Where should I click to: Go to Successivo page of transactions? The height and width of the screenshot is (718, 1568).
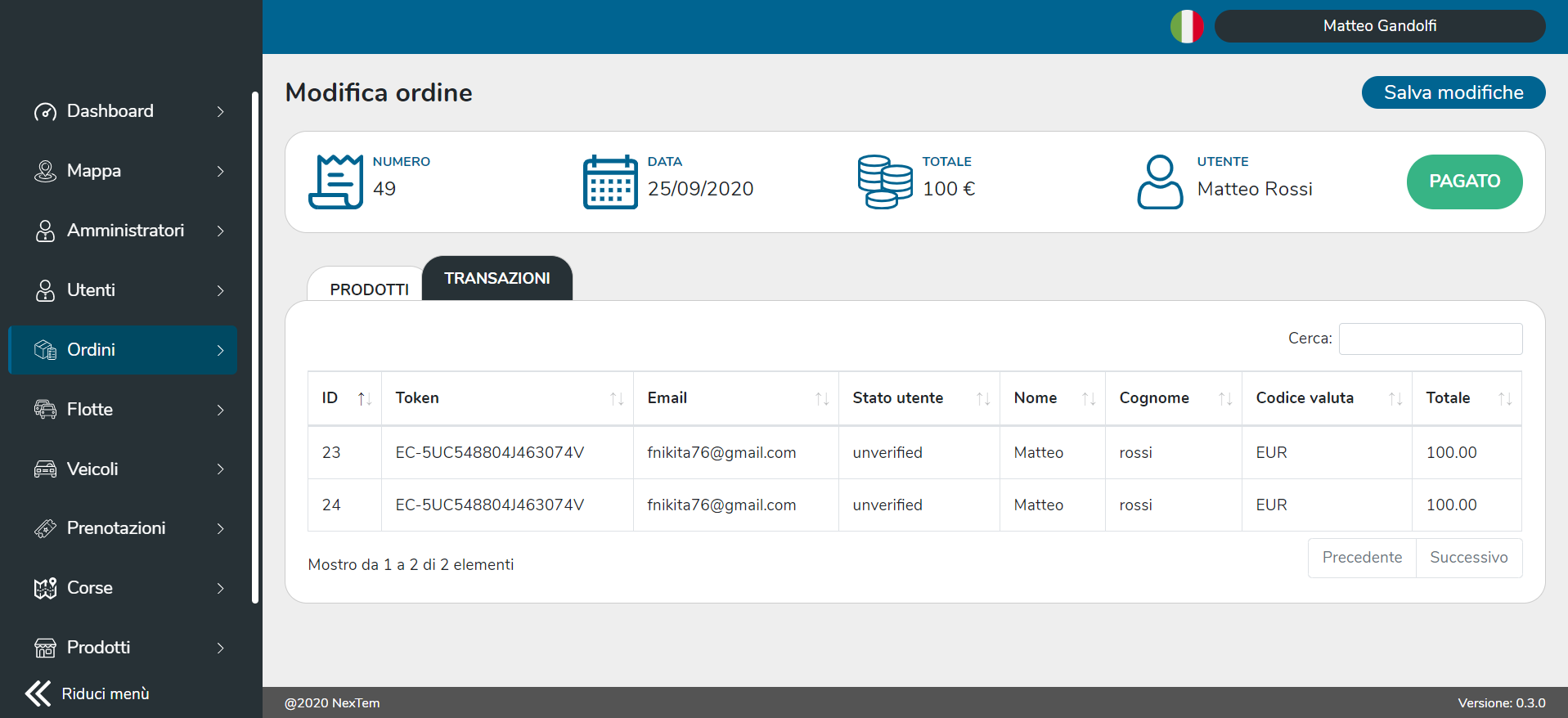point(1468,558)
